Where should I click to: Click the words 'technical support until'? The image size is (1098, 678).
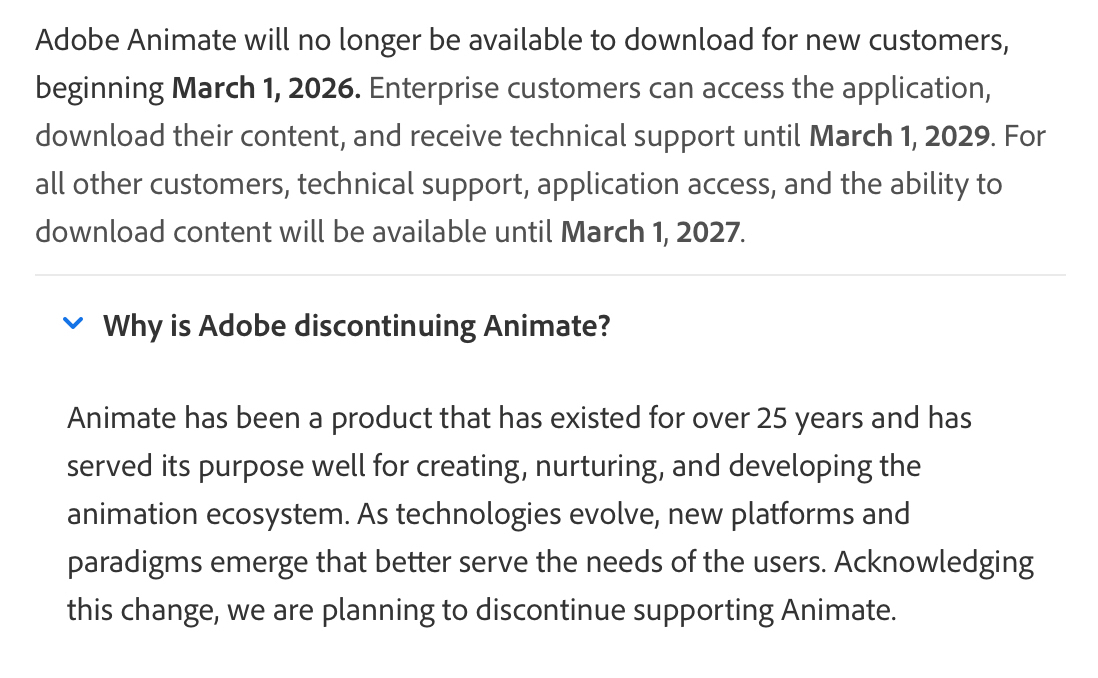click(655, 136)
